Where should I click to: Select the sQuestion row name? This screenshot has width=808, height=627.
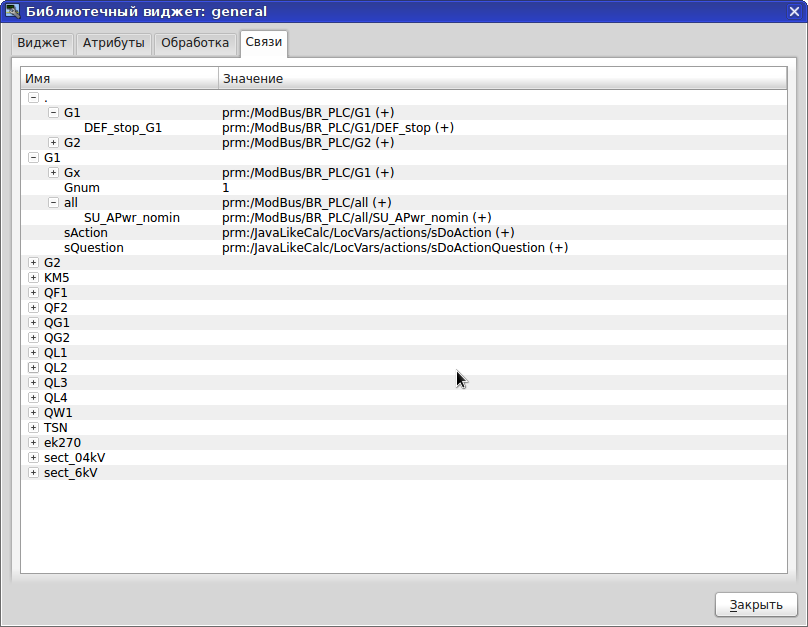point(94,247)
